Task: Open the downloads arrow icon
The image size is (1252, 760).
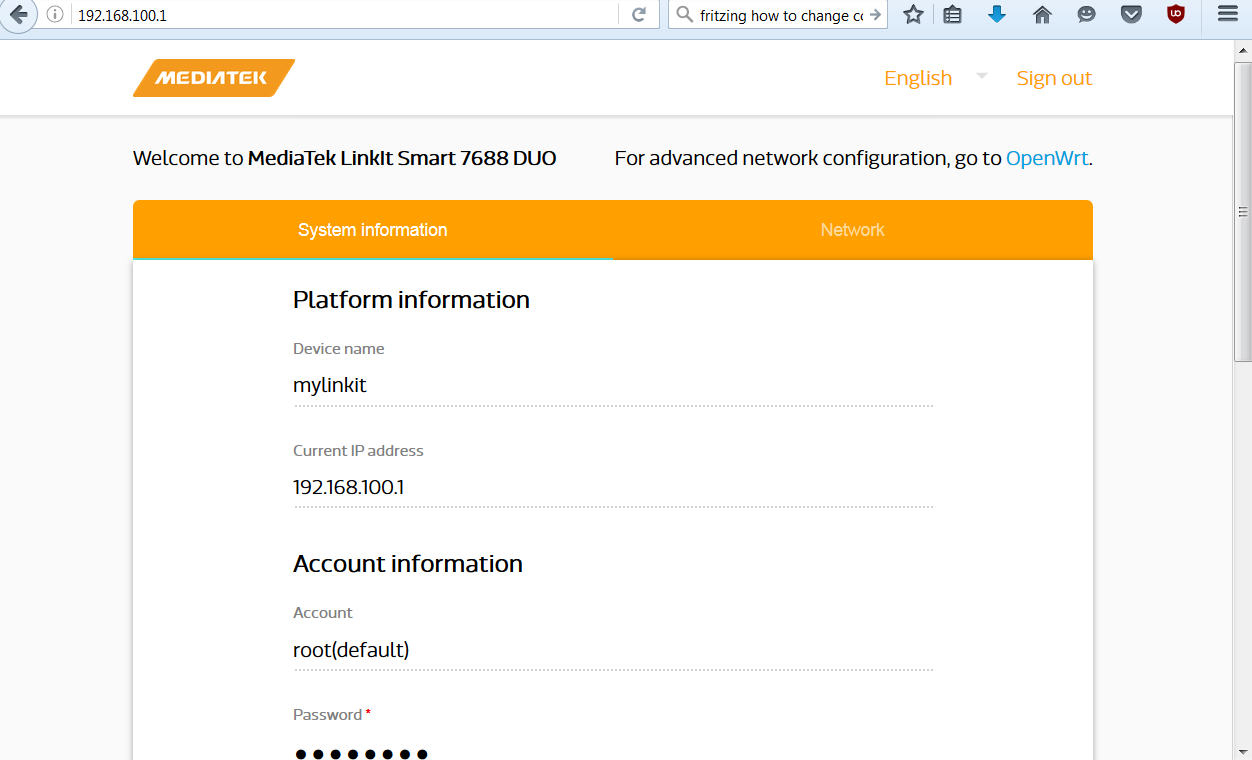Action: [x=997, y=15]
